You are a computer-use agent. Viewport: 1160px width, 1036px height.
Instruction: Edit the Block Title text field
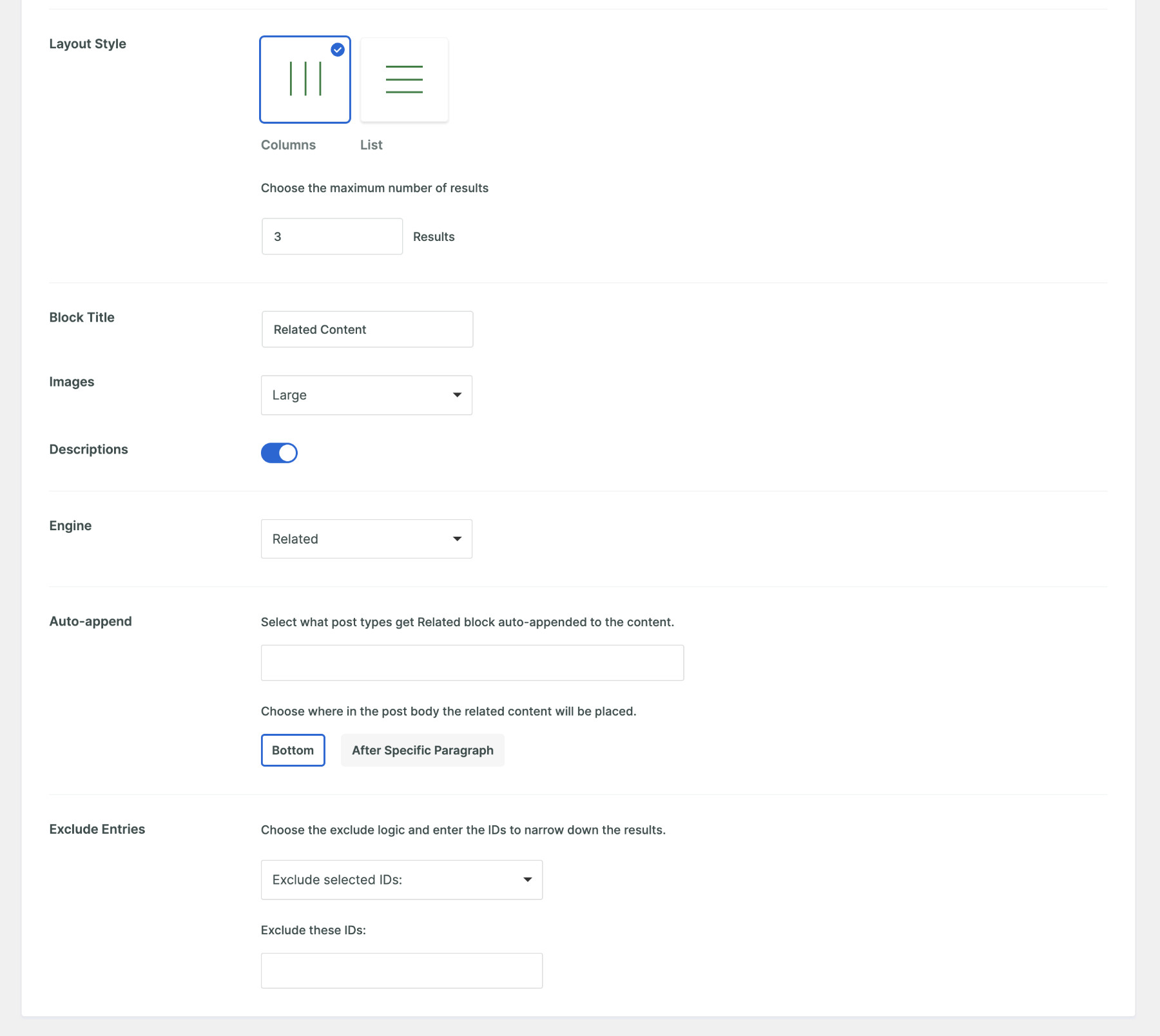pos(367,329)
